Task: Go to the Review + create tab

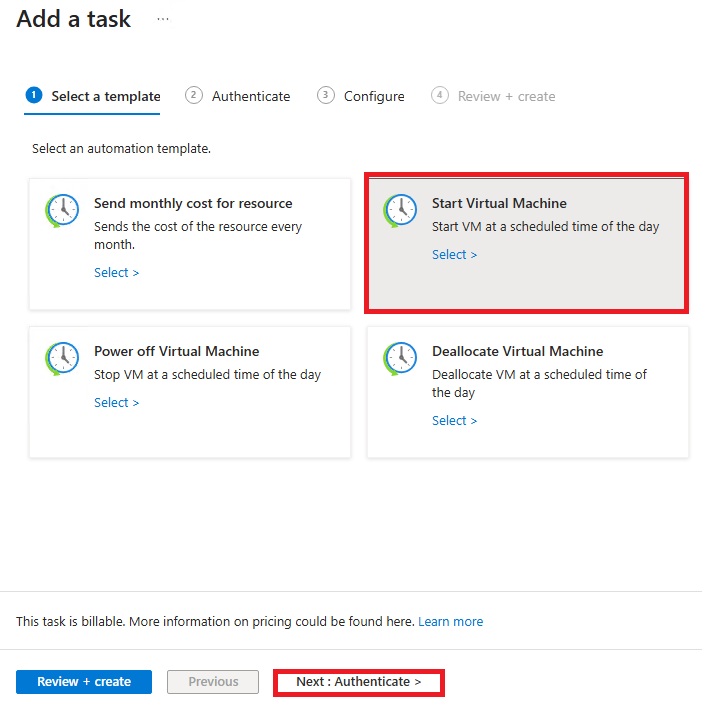Action: click(506, 97)
